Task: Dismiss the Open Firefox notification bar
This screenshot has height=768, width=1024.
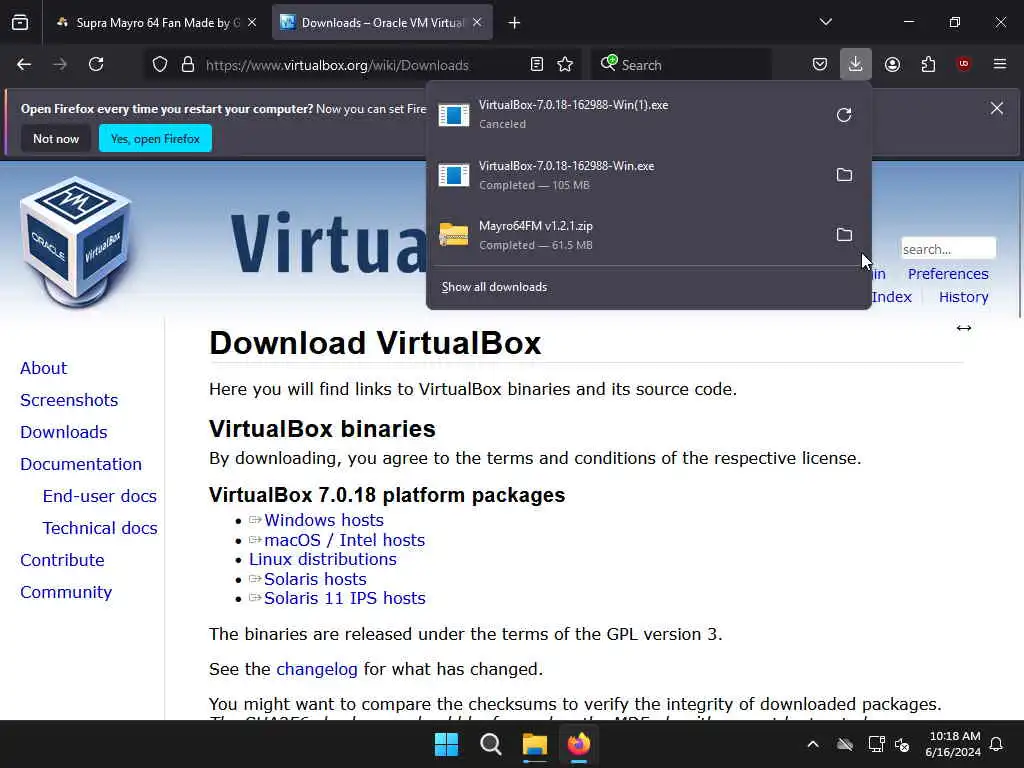Action: point(997,108)
